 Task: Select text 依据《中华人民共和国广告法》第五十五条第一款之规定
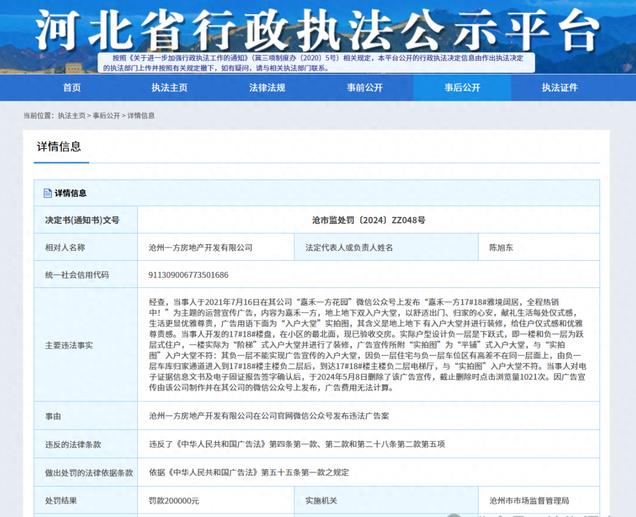(249, 472)
